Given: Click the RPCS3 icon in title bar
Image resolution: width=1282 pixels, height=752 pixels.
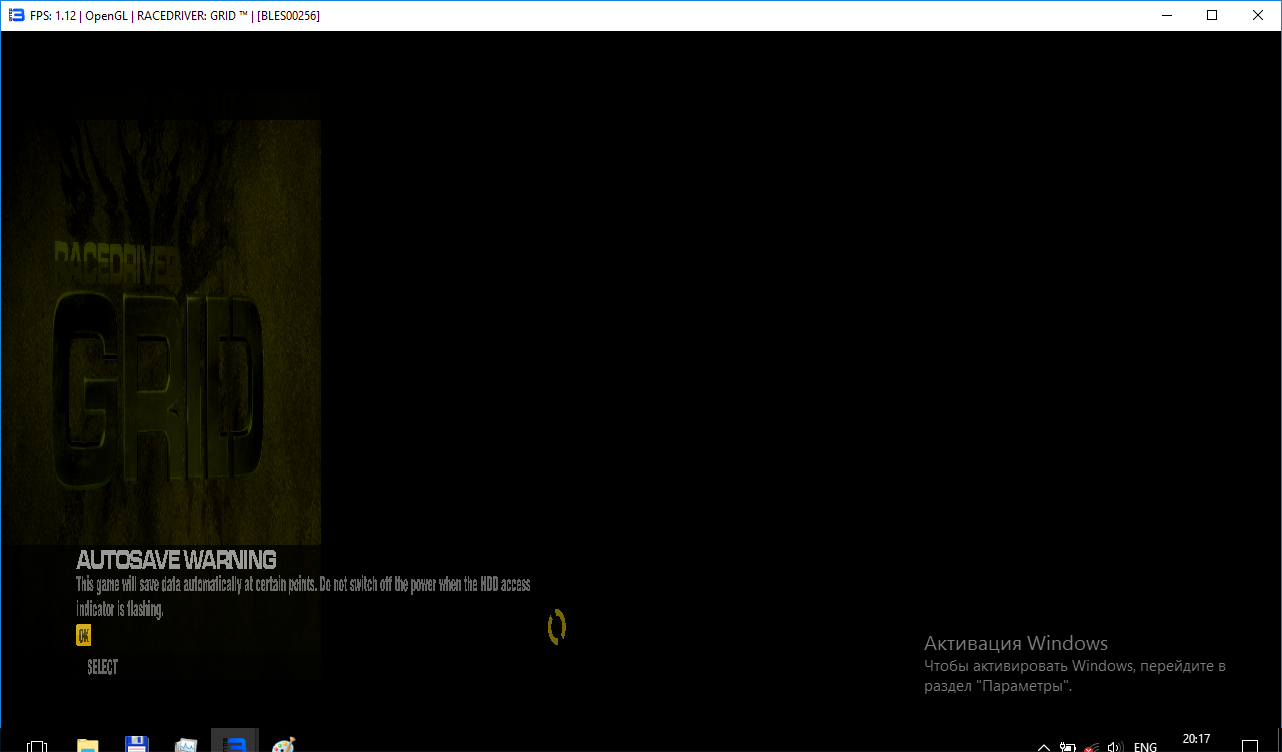Looking at the screenshot, I should click(x=15, y=15).
